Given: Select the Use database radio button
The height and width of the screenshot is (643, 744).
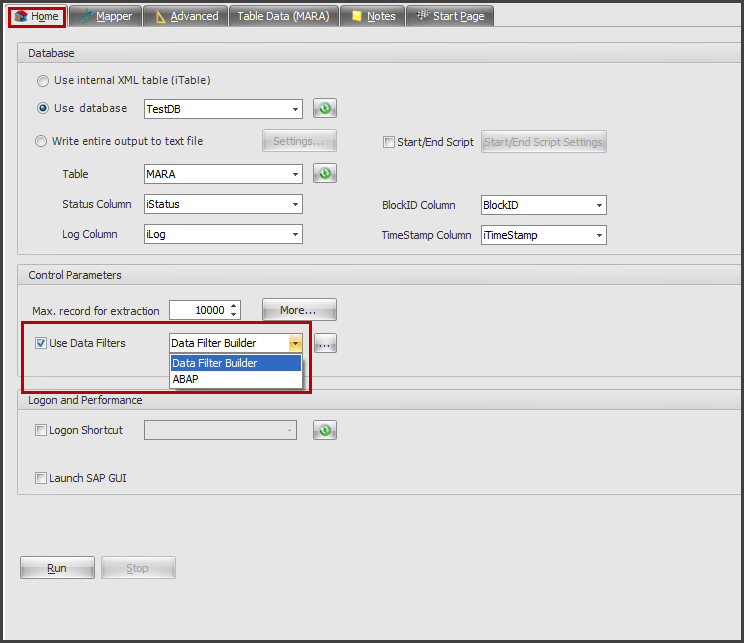Looking at the screenshot, I should [x=43, y=108].
